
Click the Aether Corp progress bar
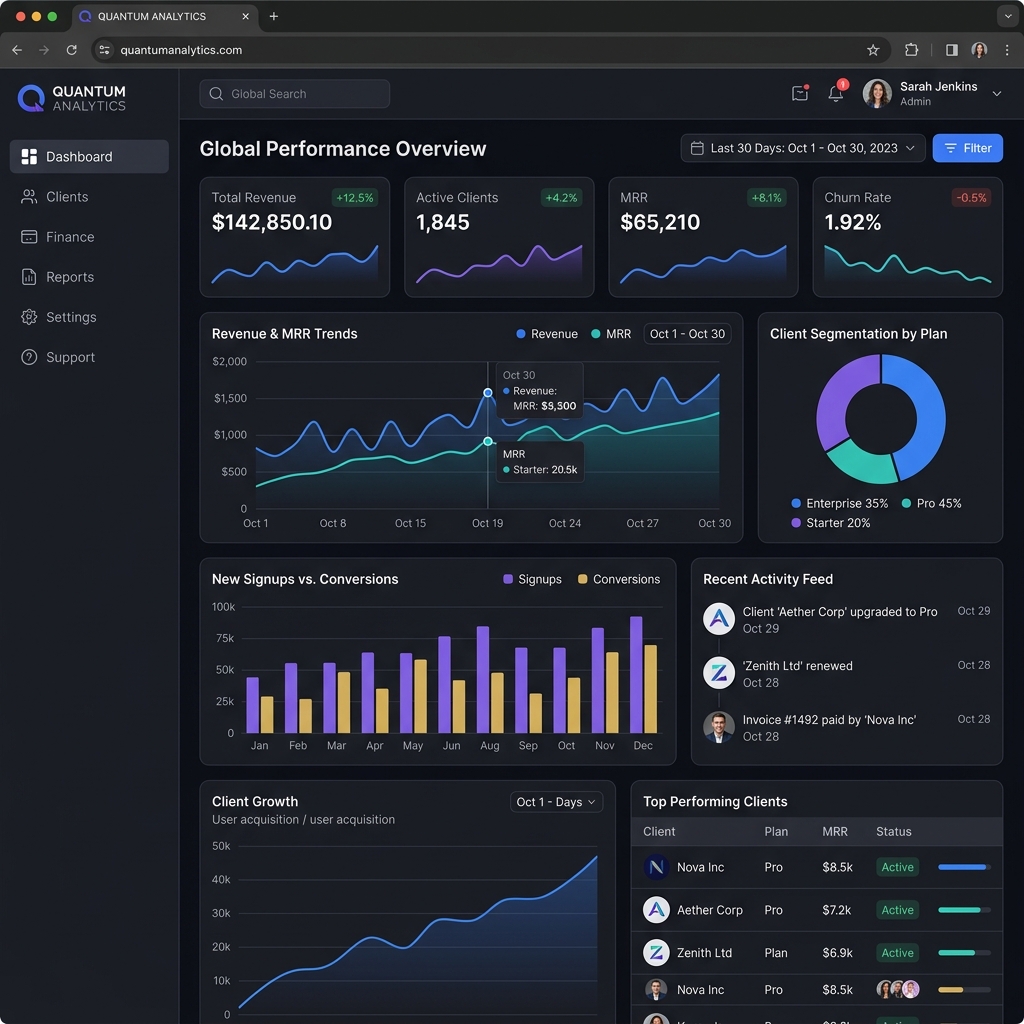tap(965, 910)
